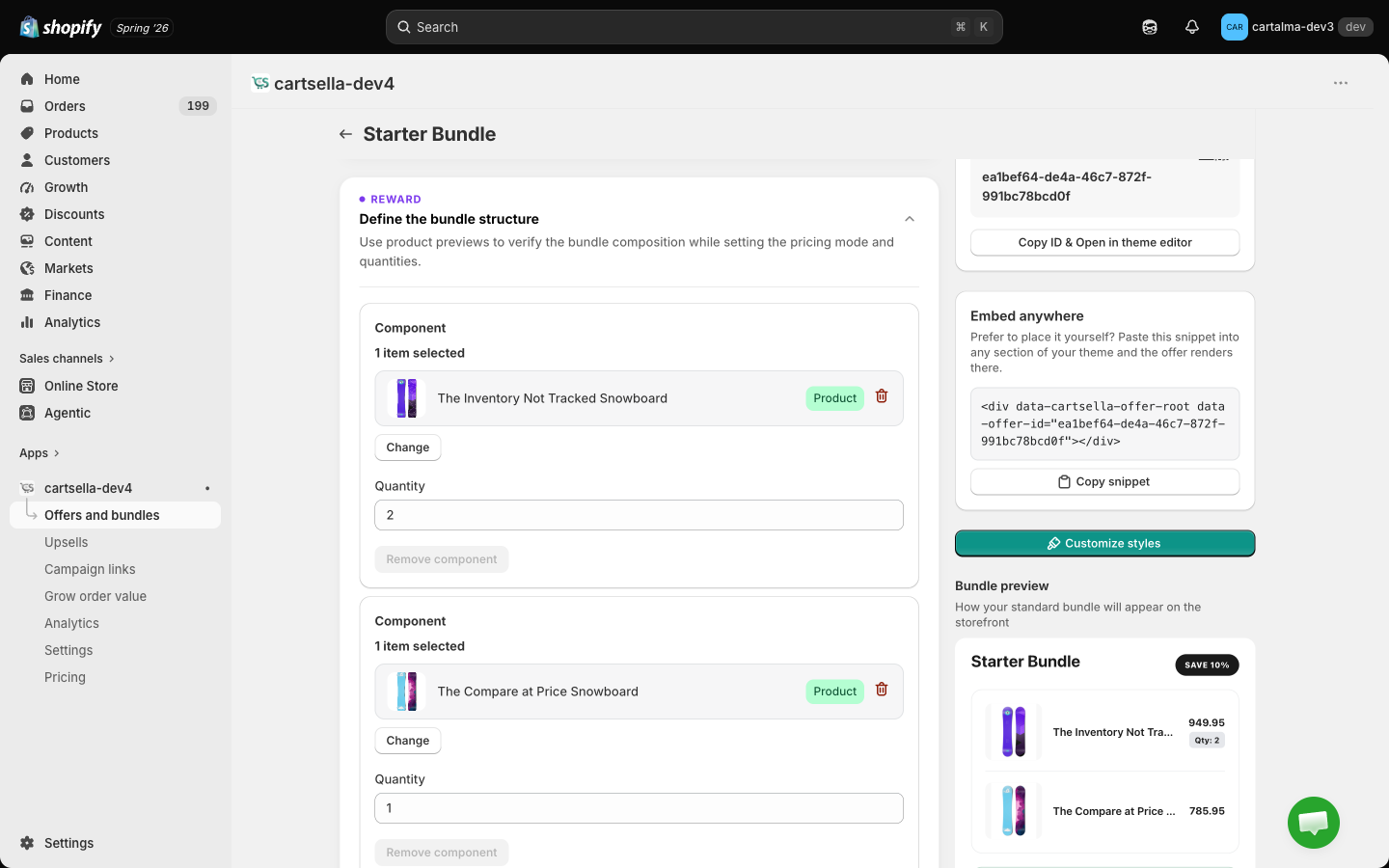Click the Online Store icon

27,386
